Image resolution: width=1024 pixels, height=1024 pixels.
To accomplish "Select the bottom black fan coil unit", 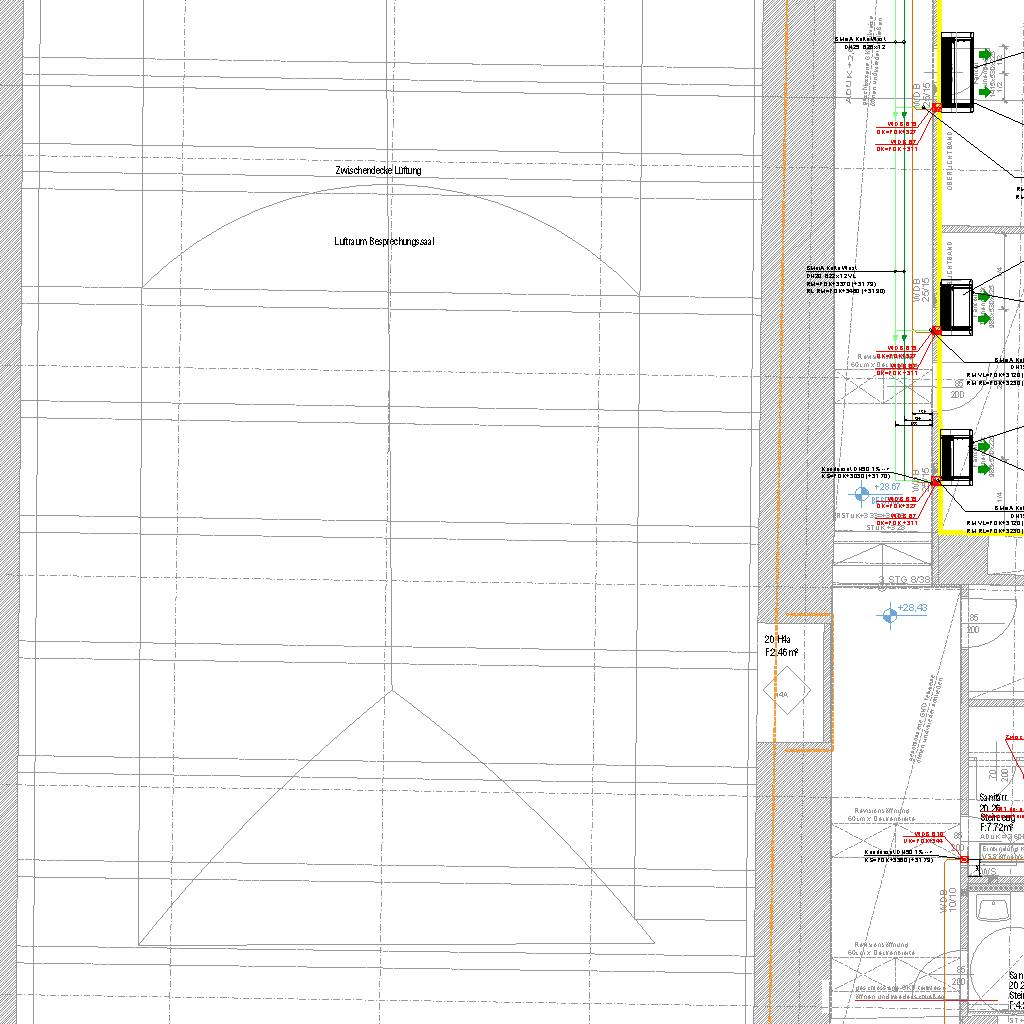I will tap(957, 457).
